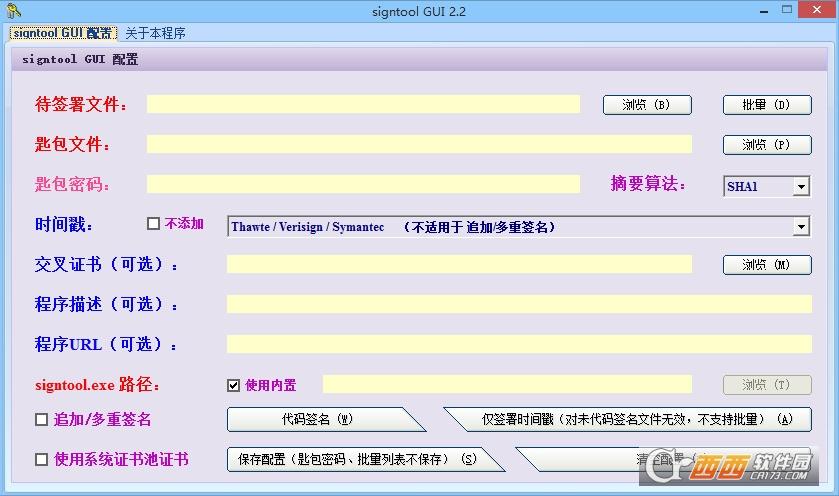Browse for key file with 浏览 (P)
This screenshot has width=839, height=496.
coord(767,145)
